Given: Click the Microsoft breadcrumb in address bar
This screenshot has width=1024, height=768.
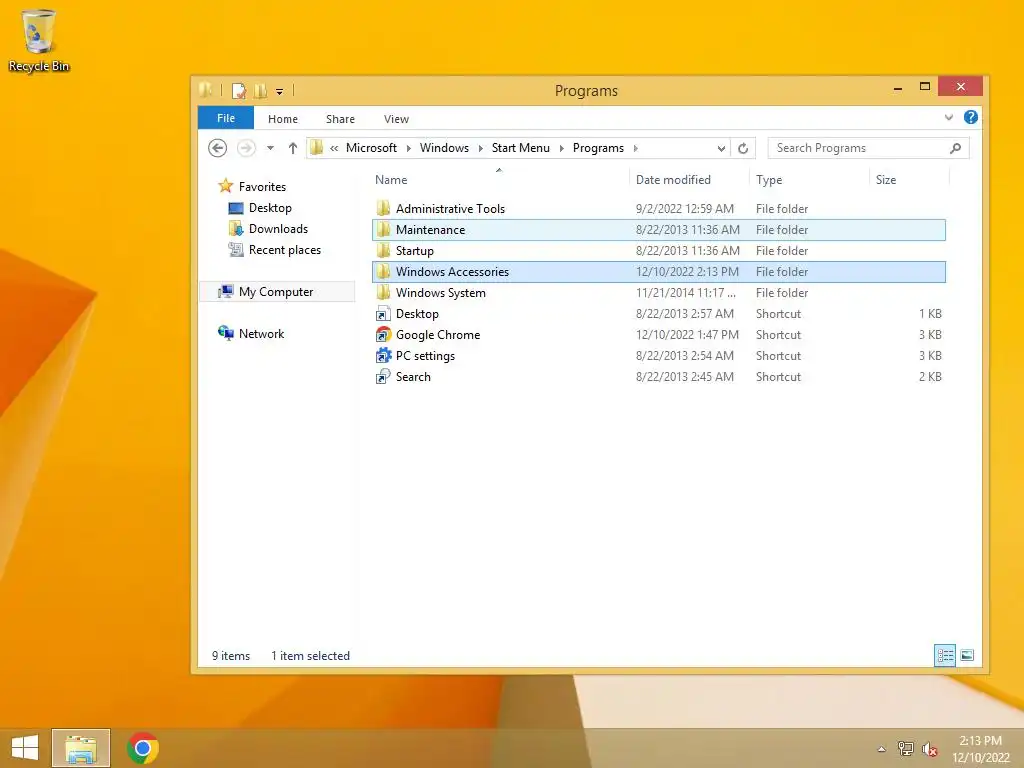Looking at the screenshot, I should (x=371, y=148).
